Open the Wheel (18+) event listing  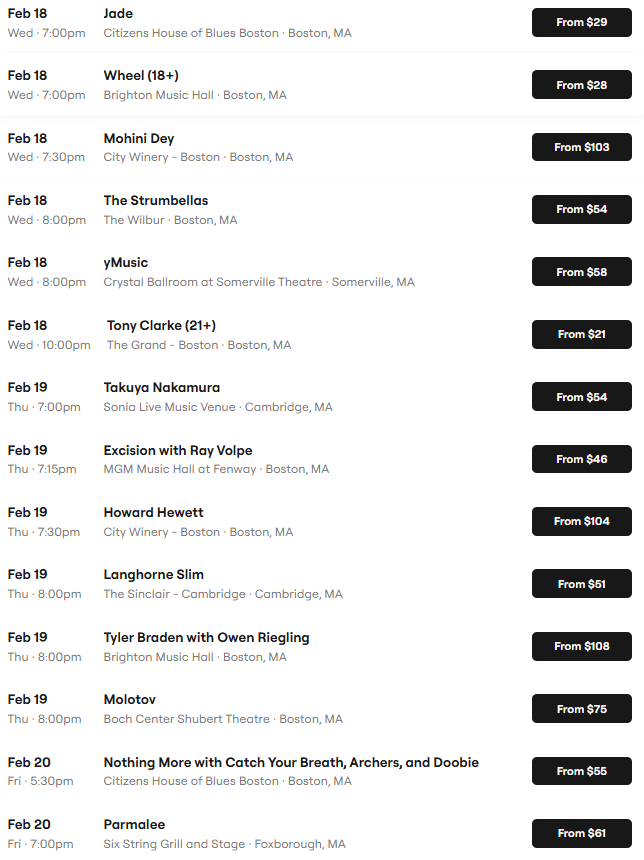pos(141,76)
